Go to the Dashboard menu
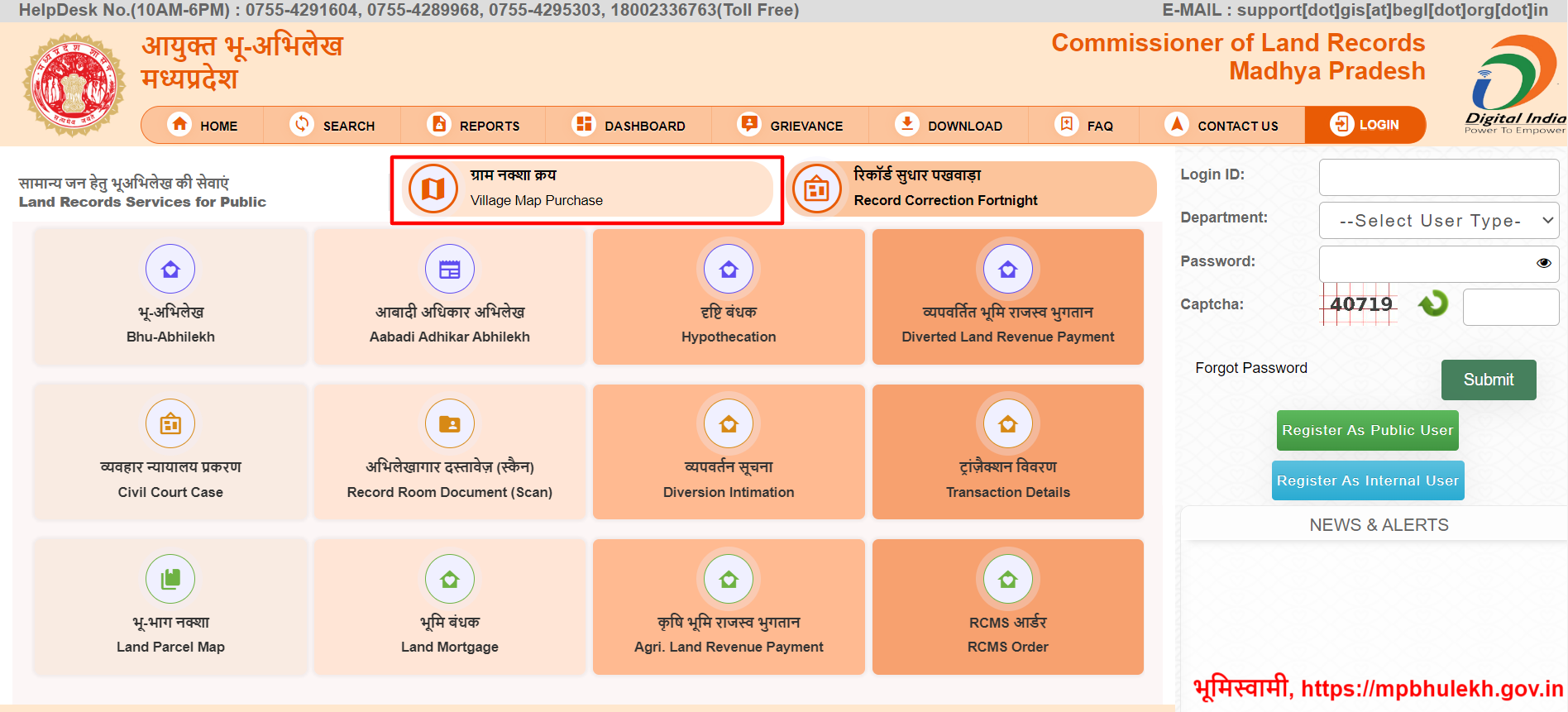 coord(629,126)
